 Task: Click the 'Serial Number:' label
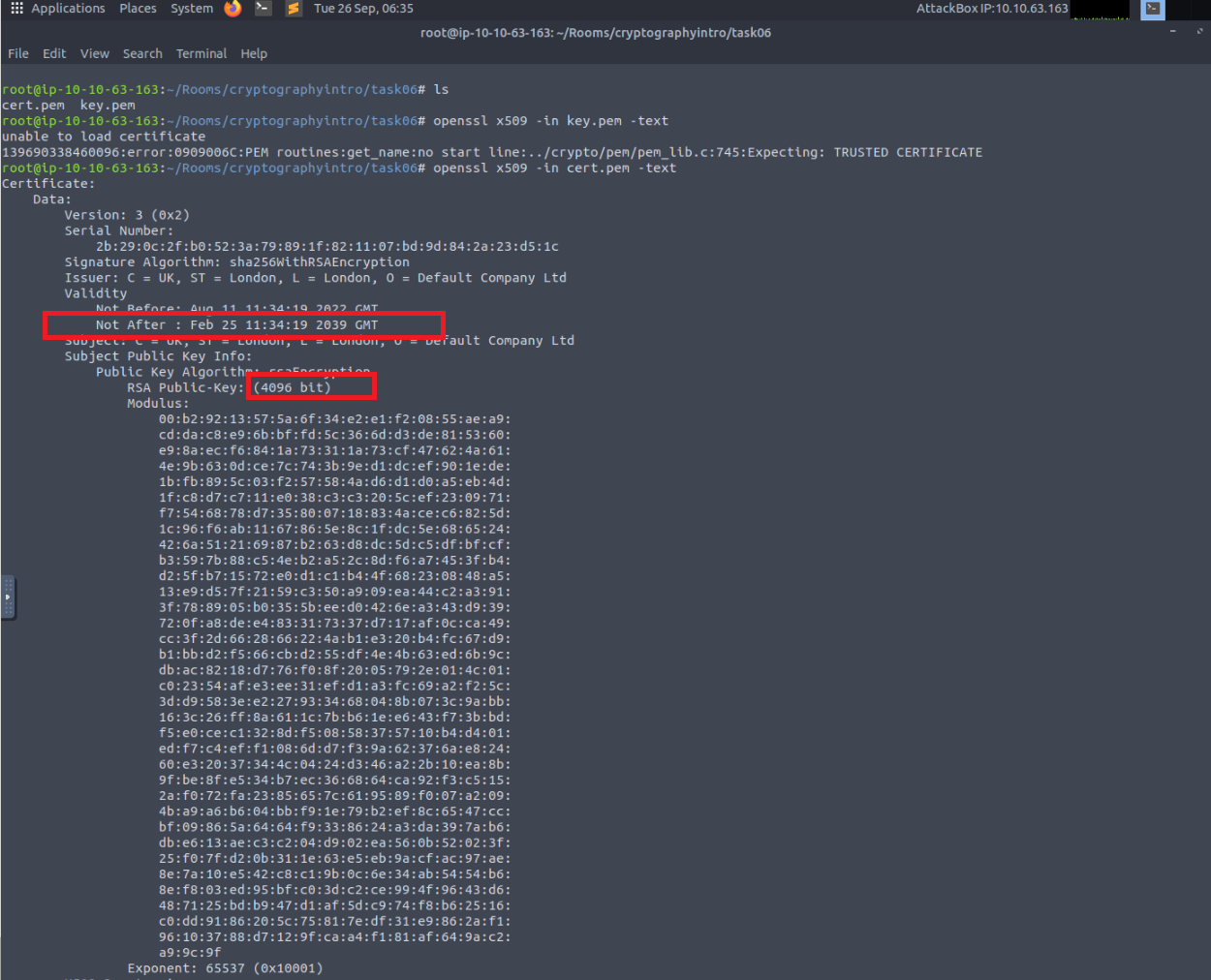tap(119, 230)
